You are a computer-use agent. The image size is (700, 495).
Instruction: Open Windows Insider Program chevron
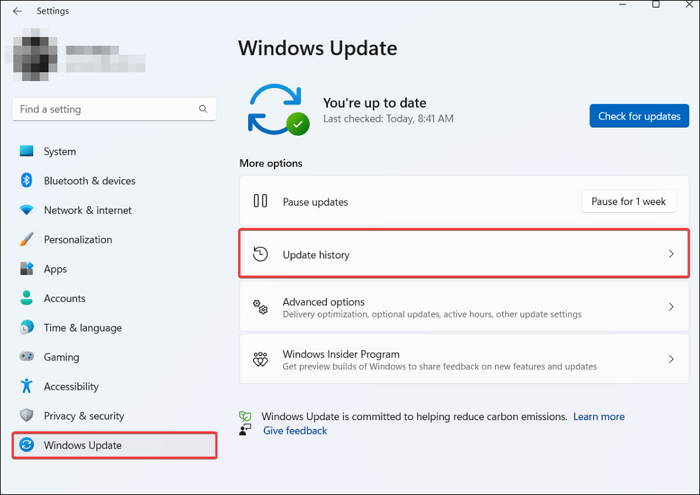[671, 359]
